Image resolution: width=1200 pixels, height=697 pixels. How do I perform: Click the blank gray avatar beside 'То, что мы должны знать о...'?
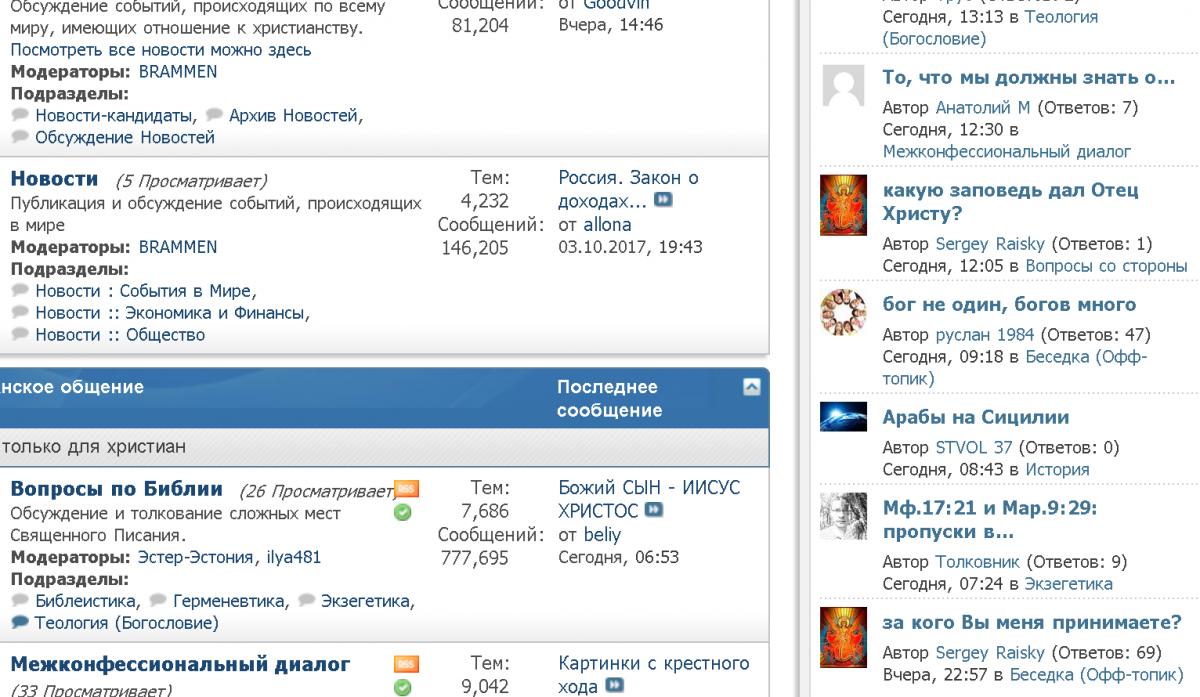click(842, 87)
